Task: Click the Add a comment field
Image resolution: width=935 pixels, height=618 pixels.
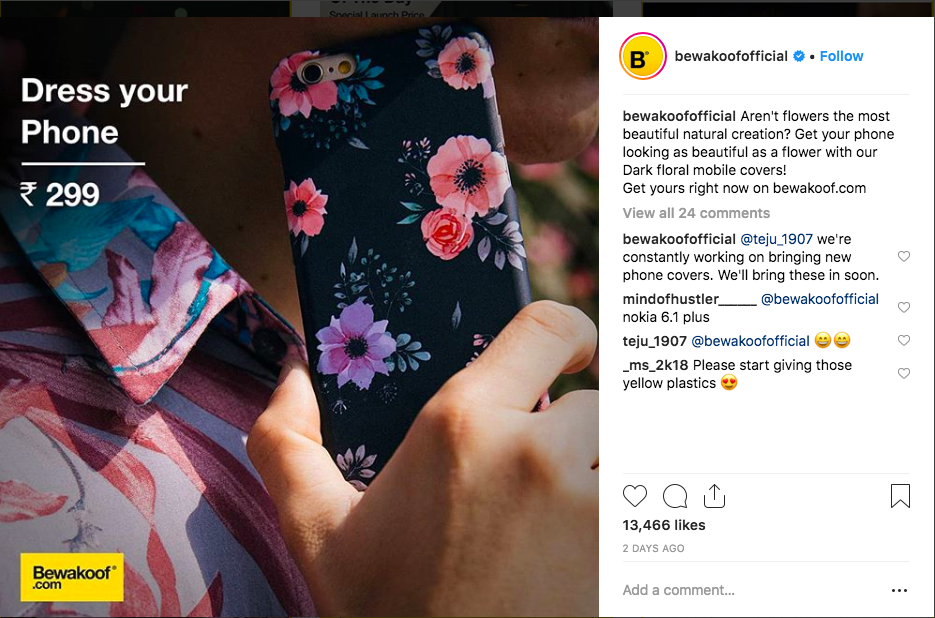Action: (x=751, y=590)
